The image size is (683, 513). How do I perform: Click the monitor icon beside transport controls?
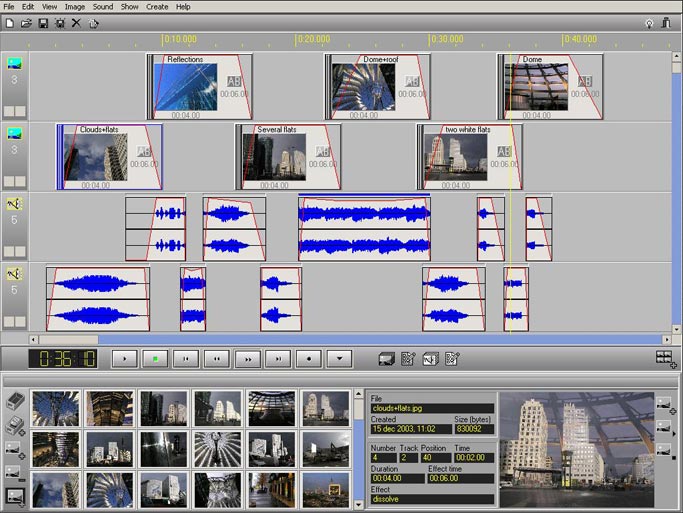coord(387,358)
